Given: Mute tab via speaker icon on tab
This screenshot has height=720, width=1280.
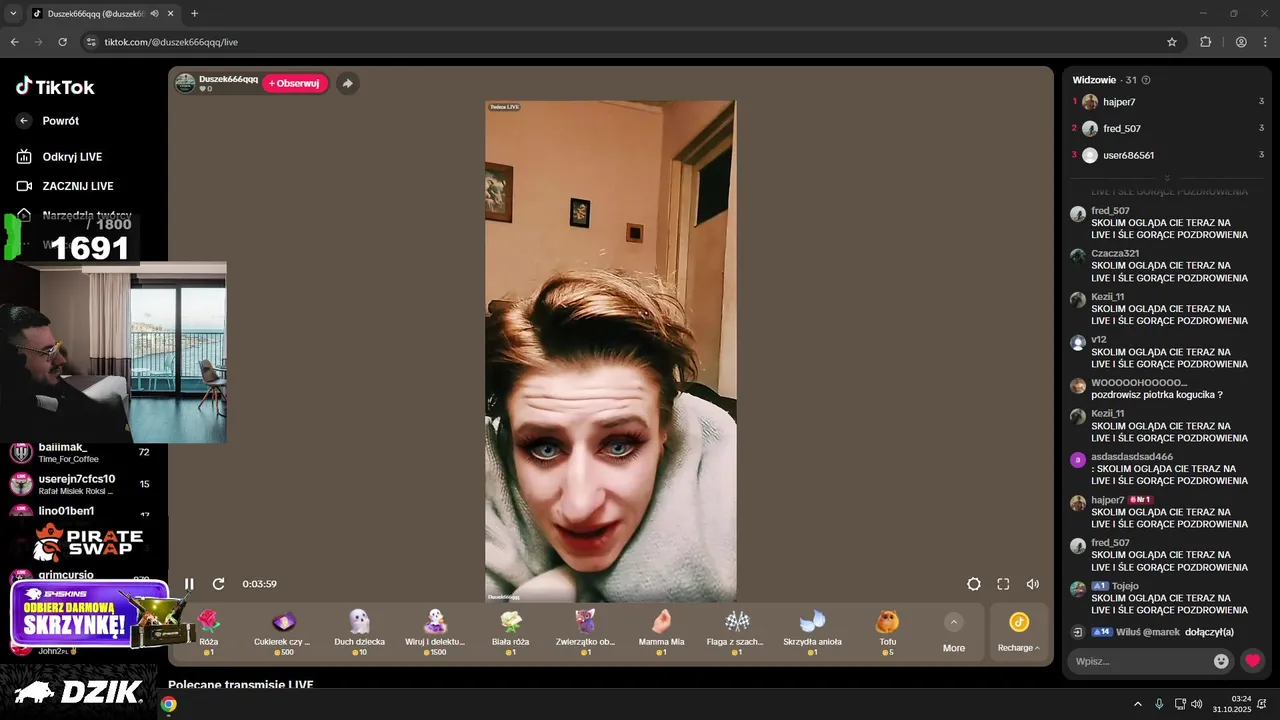Looking at the screenshot, I should (154, 14).
